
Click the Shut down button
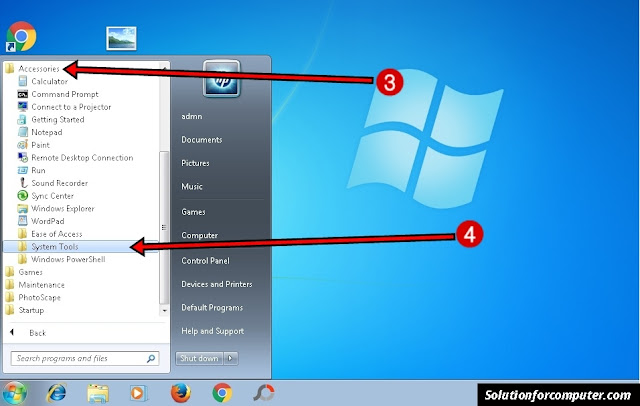199,358
